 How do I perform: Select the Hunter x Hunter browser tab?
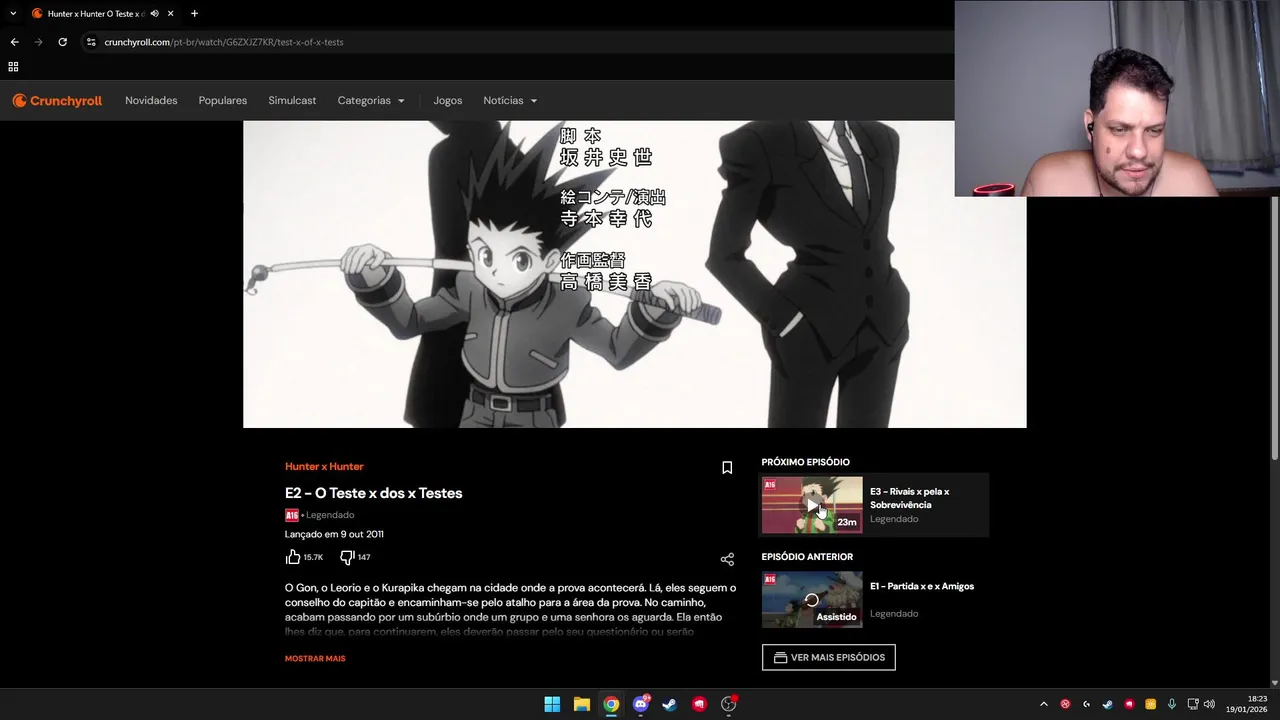tap(103, 13)
